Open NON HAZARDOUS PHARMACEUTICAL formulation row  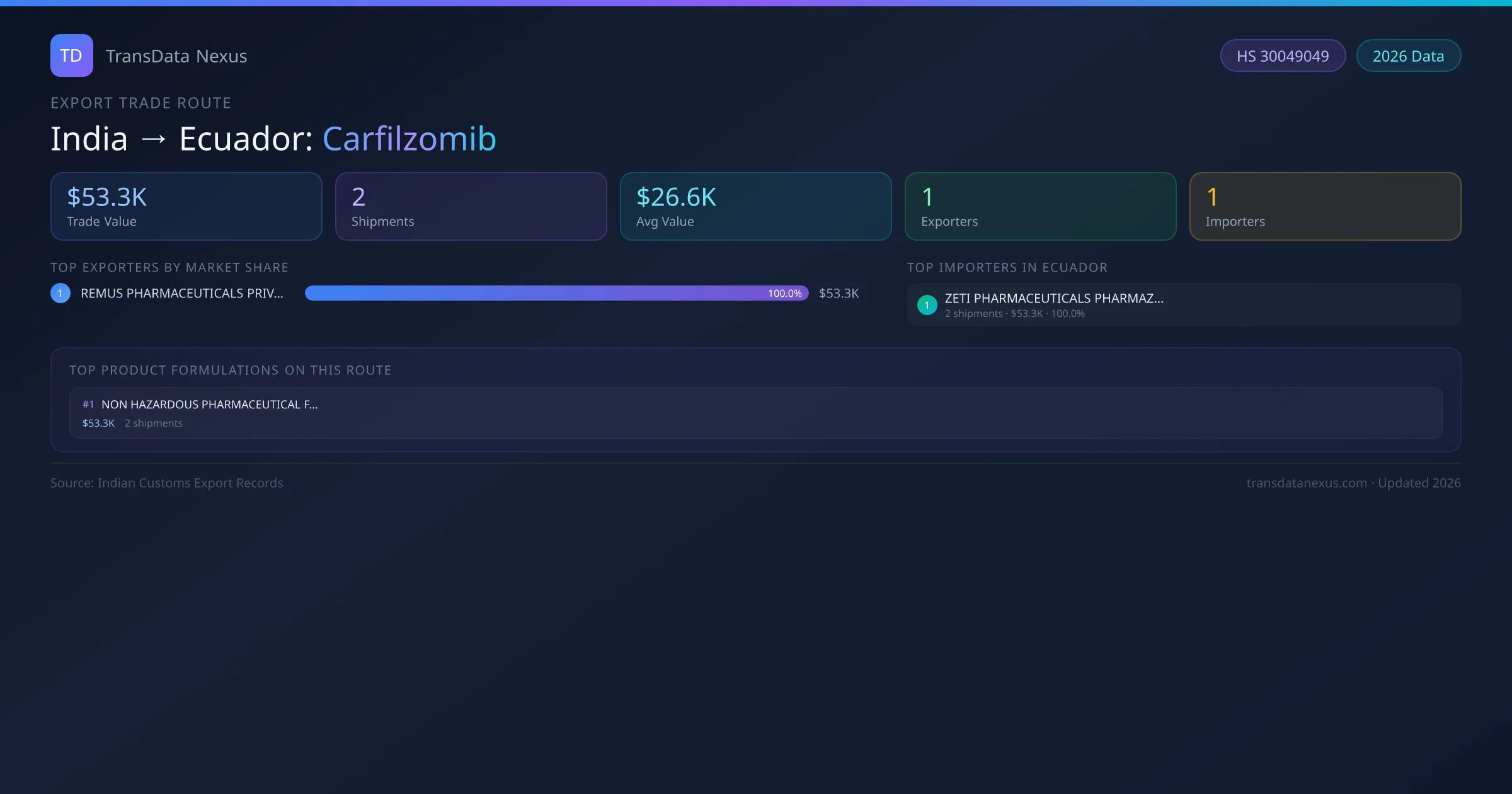209,405
